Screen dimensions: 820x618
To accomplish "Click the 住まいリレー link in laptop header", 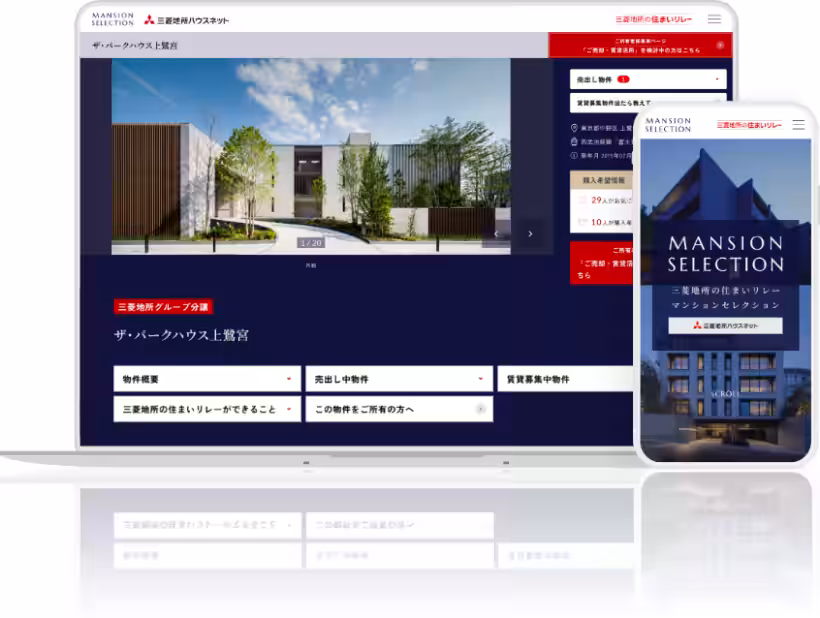I will 654,19.
